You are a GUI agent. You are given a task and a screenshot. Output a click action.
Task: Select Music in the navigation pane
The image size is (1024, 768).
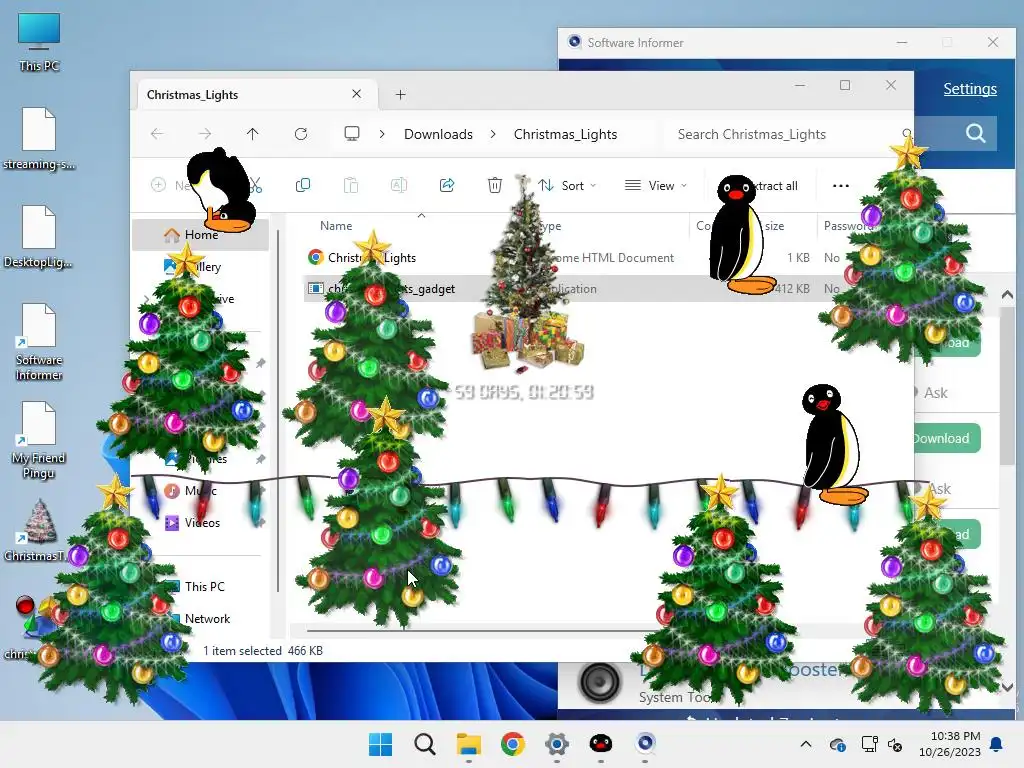(200, 490)
